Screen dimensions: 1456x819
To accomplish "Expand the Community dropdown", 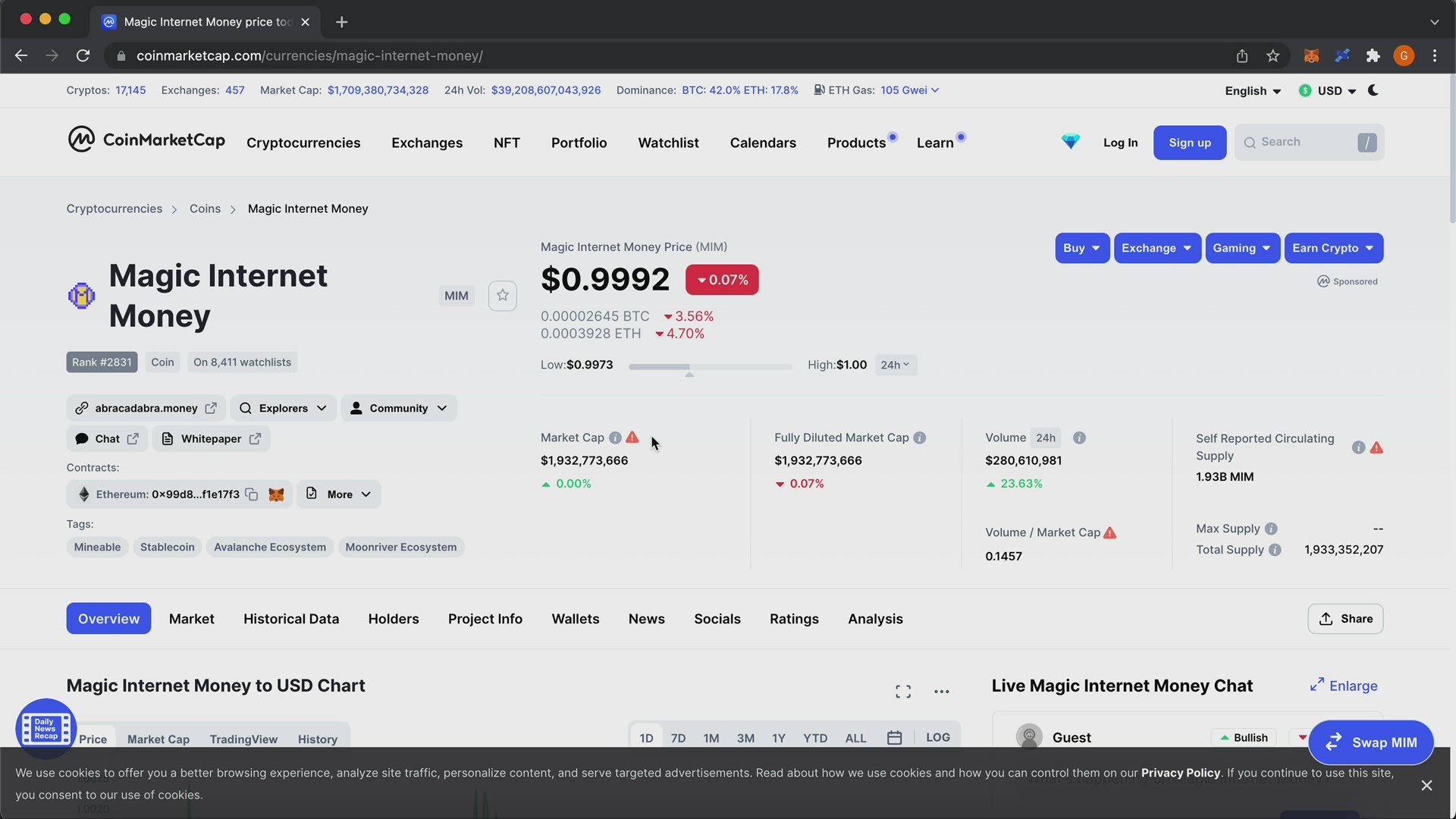I will click(x=399, y=408).
